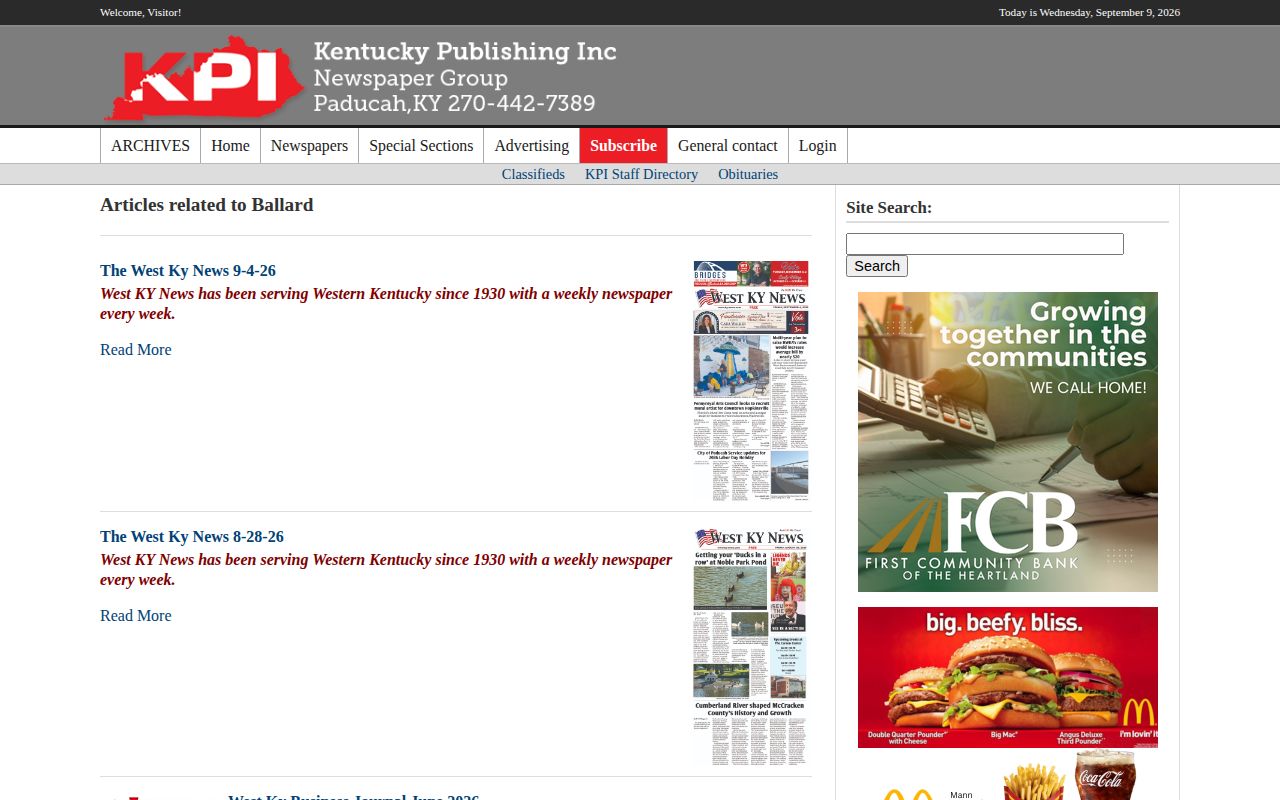
Task: Open The West Ky News 9-4-26 article
Action: point(188,271)
